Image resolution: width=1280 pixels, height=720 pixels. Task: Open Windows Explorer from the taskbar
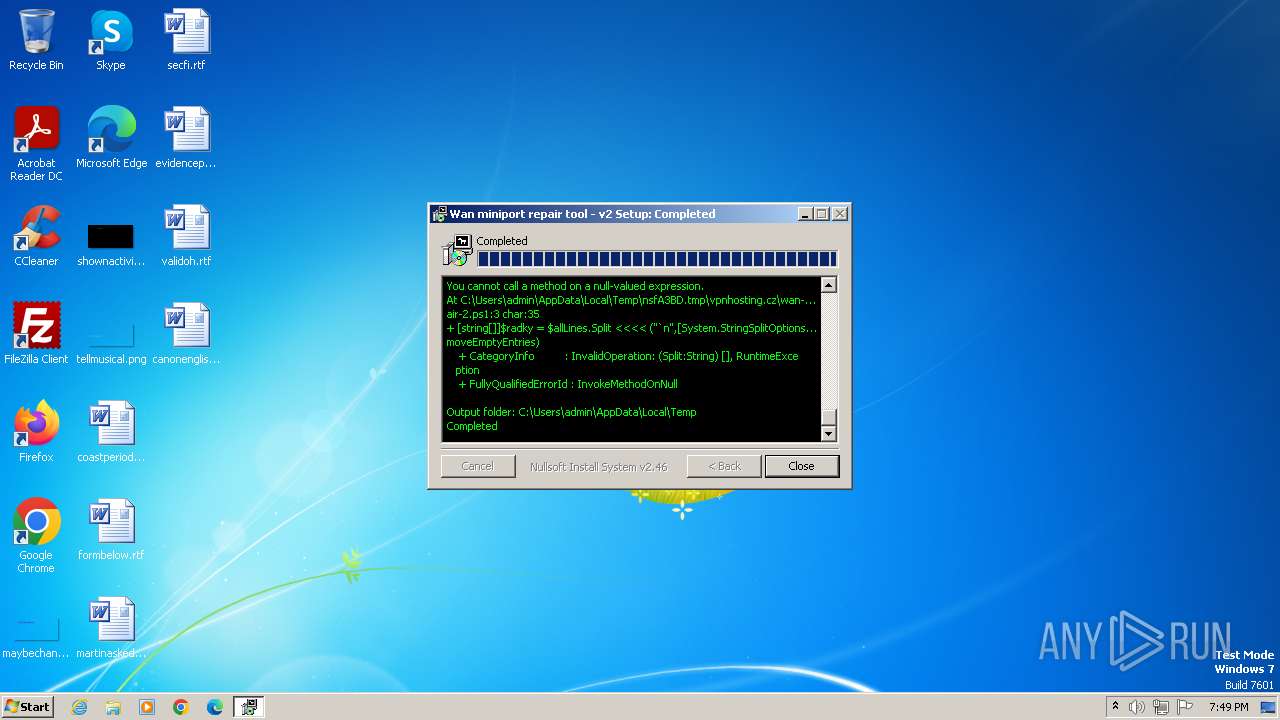tap(113, 707)
